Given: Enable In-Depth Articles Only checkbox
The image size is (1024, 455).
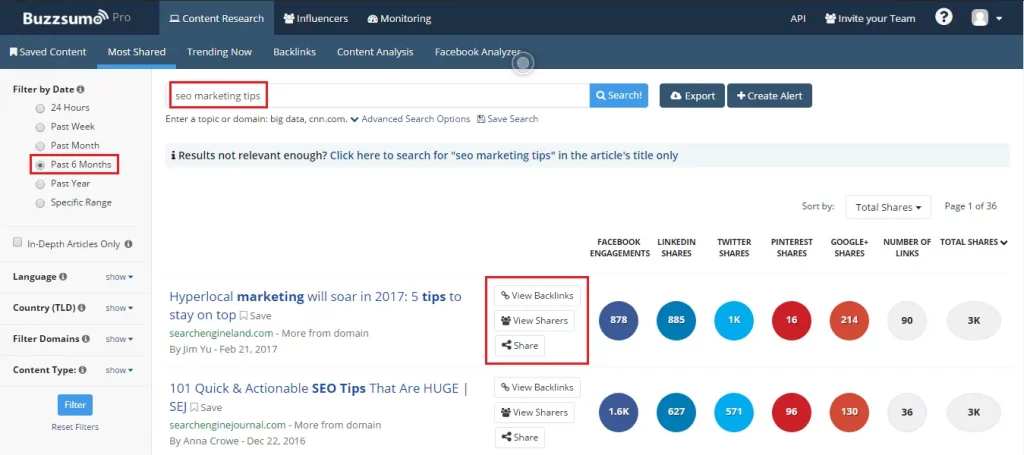Looking at the screenshot, I should [x=17, y=243].
